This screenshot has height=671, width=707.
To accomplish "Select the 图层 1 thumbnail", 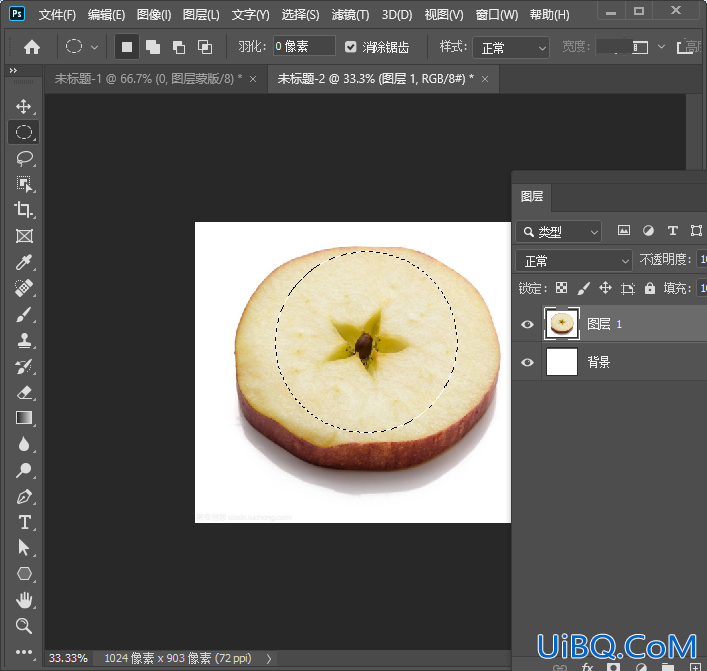I will (x=561, y=324).
